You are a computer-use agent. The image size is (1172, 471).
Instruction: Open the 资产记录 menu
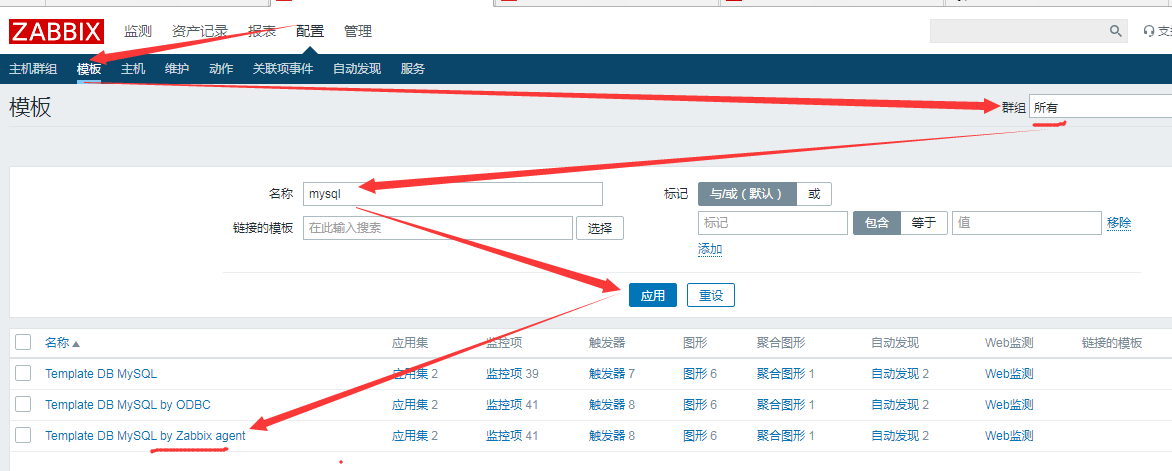(x=200, y=31)
